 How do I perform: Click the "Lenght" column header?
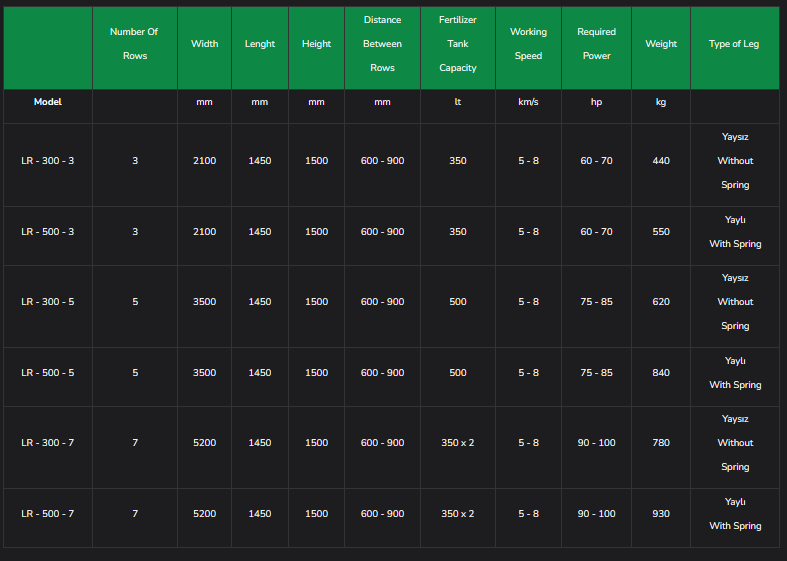(x=259, y=44)
